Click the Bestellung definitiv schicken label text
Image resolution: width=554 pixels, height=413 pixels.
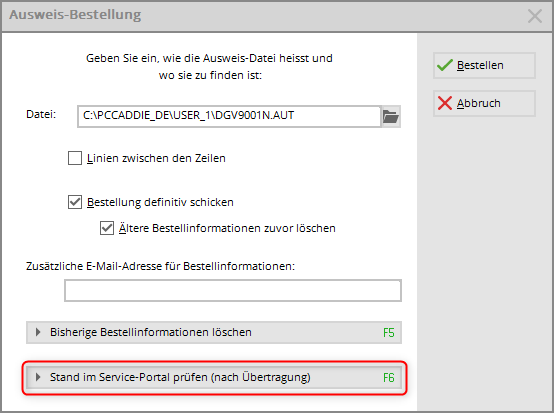point(160,202)
